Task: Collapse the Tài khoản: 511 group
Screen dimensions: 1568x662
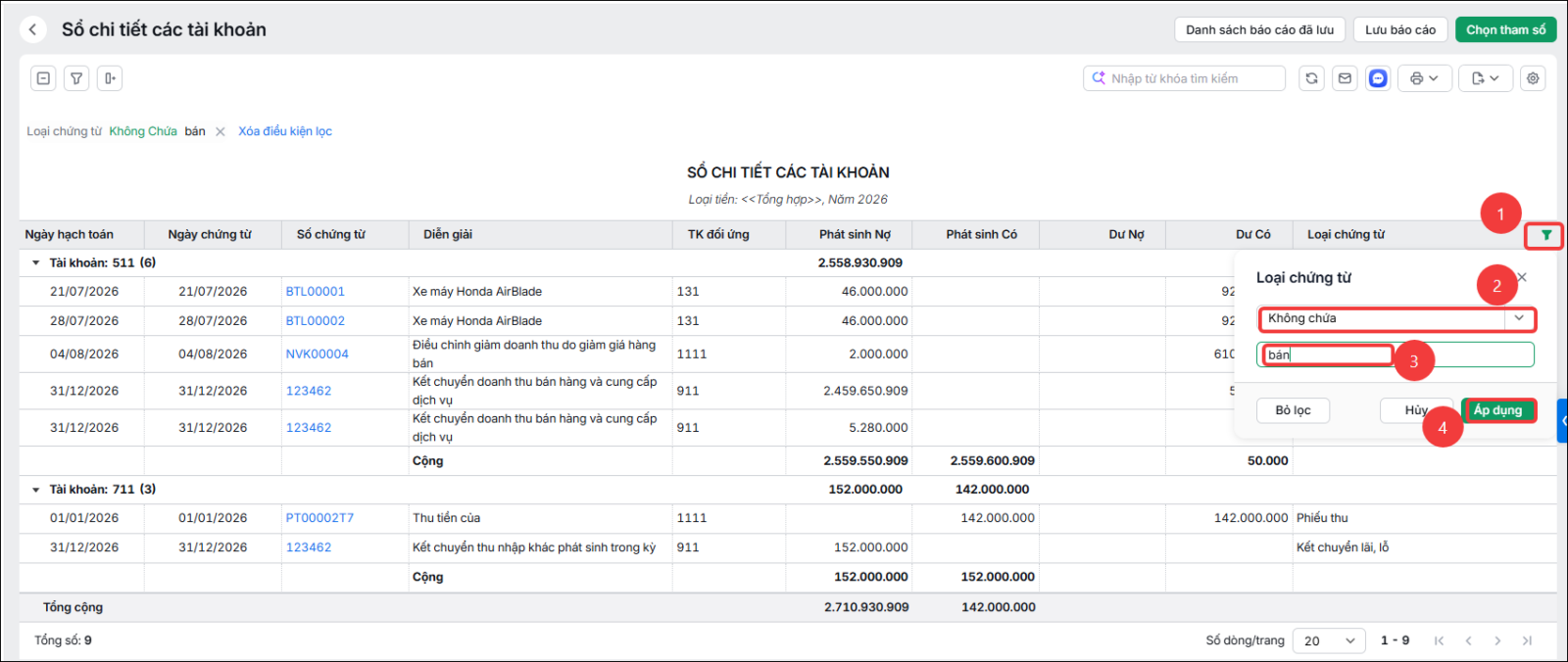Action: pyautogui.click(x=36, y=262)
